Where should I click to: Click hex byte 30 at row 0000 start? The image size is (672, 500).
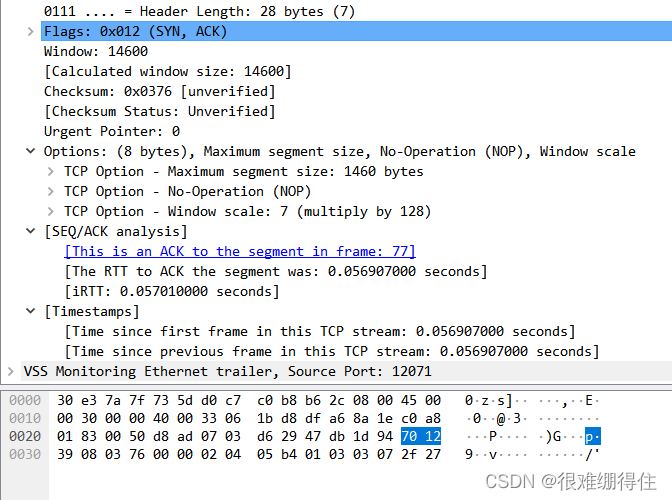65,400
